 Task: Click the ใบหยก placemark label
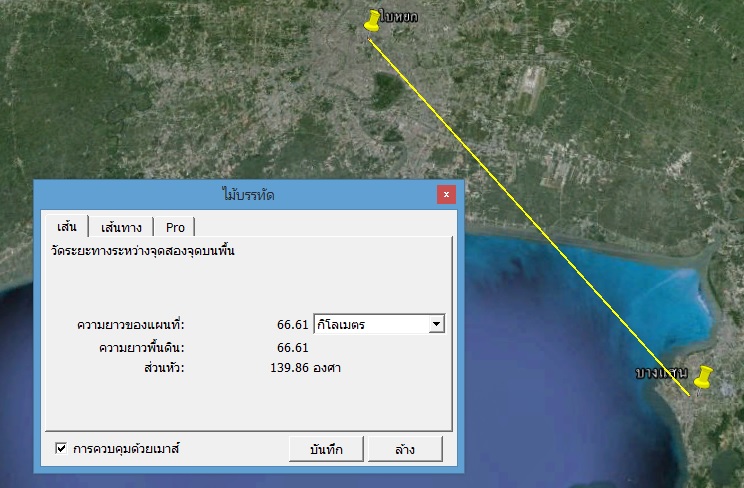coord(399,17)
